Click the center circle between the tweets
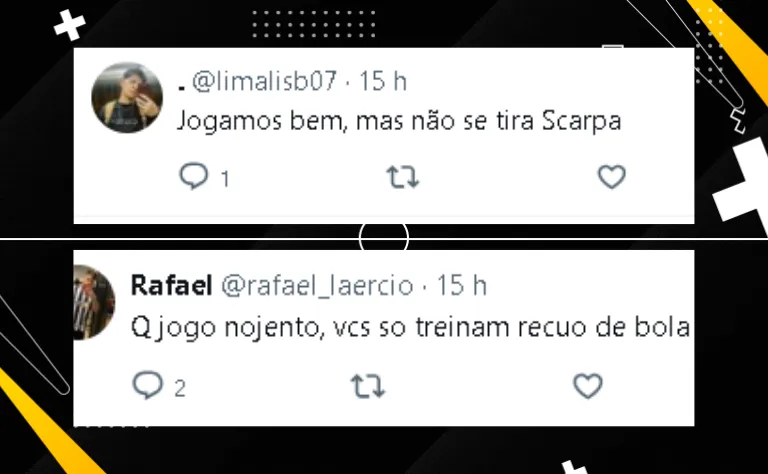This screenshot has height=474, width=768. [x=384, y=237]
